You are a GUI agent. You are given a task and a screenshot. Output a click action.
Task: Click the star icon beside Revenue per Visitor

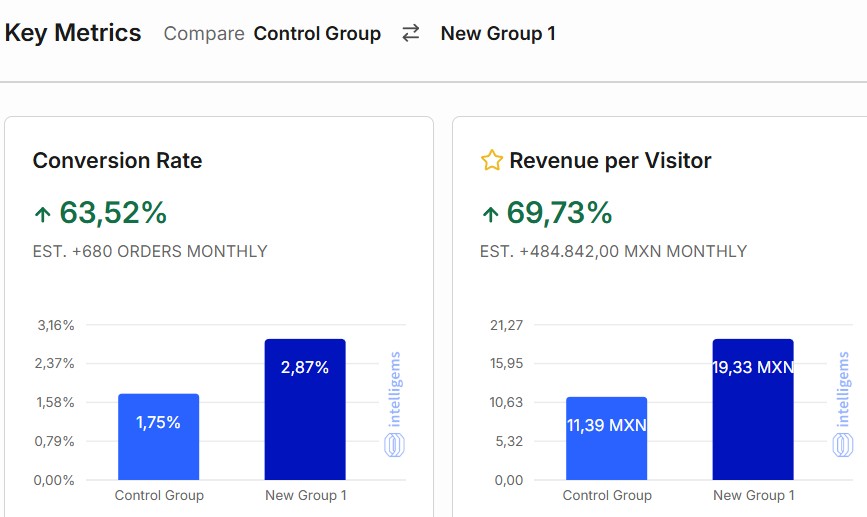[x=491, y=161]
